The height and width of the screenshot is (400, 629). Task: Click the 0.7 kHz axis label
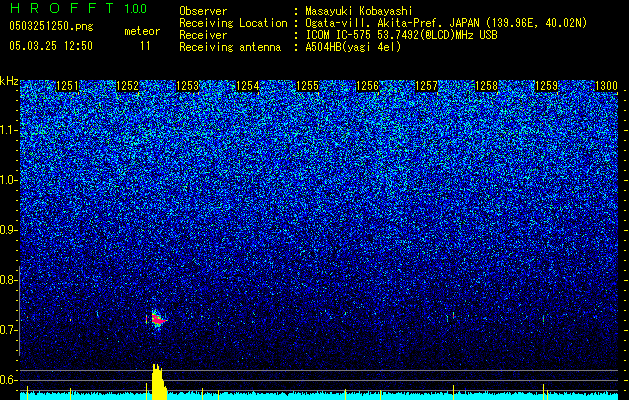[8, 330]
